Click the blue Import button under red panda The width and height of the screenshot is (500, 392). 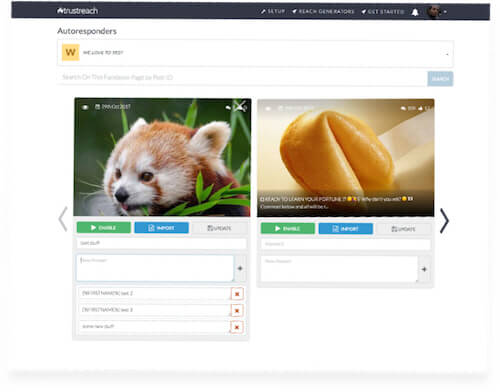pyautogui.click(x=161, y=228)
